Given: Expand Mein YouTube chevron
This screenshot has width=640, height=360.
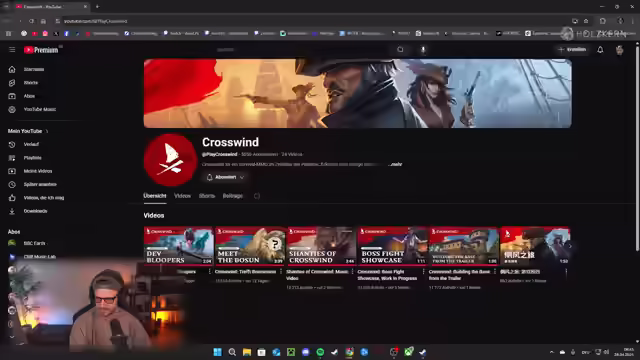Looking at the screenshot, I should pyautogui.click(x=47, y=131).
